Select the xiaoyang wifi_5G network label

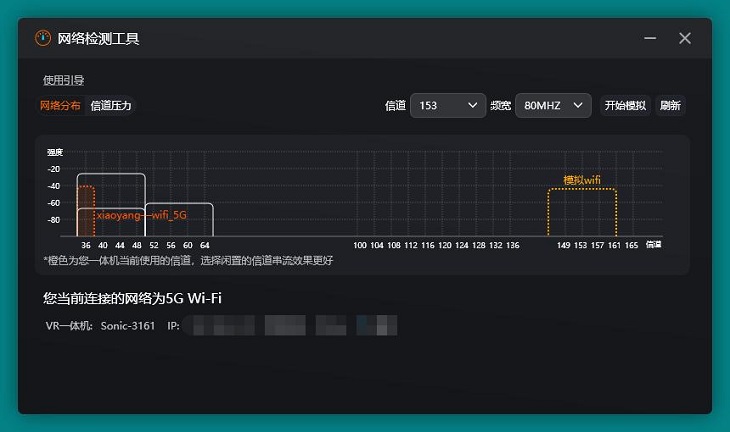point(141,214)
